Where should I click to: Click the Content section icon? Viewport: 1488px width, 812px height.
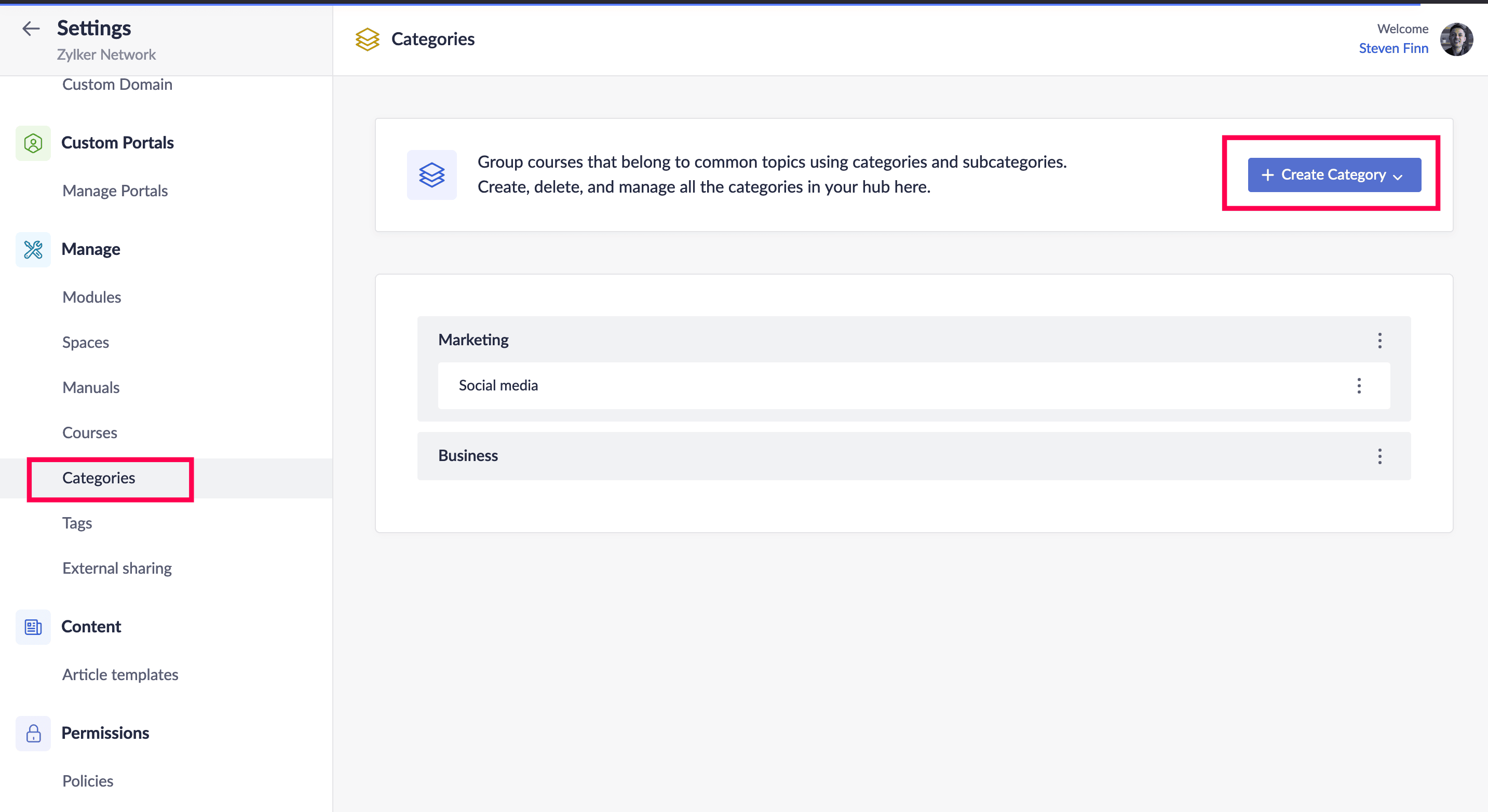(33, 627)
